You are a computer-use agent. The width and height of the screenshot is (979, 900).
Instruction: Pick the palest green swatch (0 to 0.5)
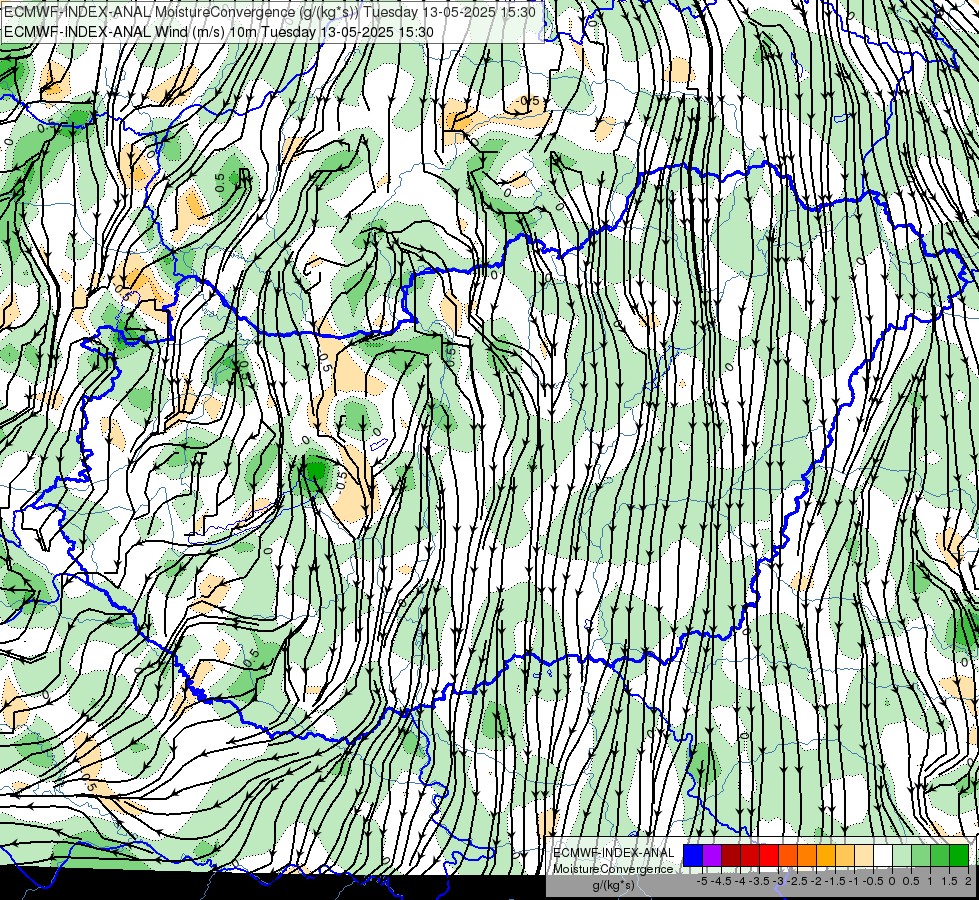tap(902, 855)
